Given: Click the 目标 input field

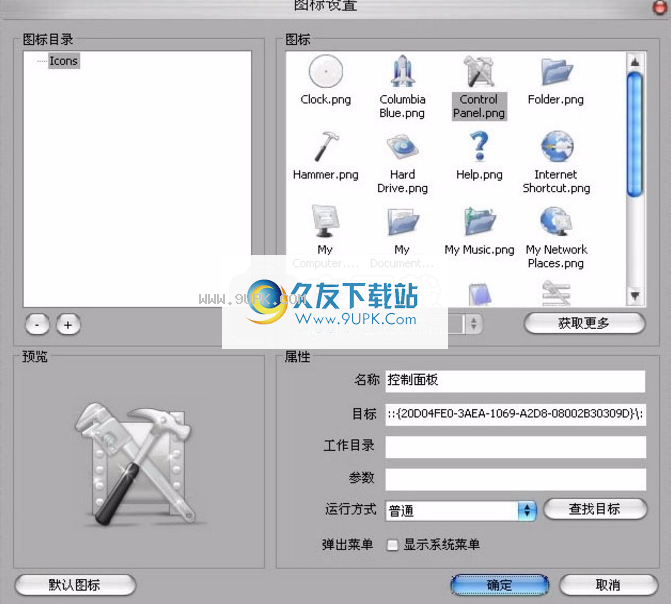Looking at the screenshot, I should 515,414.
